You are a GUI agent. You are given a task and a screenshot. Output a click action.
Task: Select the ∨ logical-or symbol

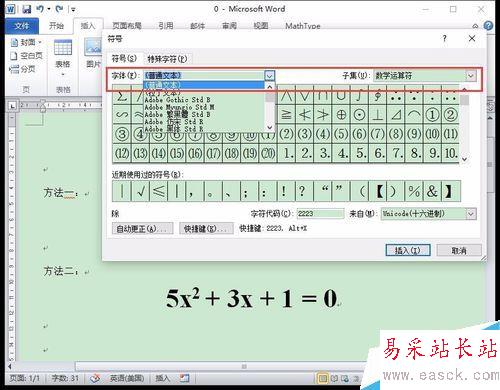pos(304,96)
